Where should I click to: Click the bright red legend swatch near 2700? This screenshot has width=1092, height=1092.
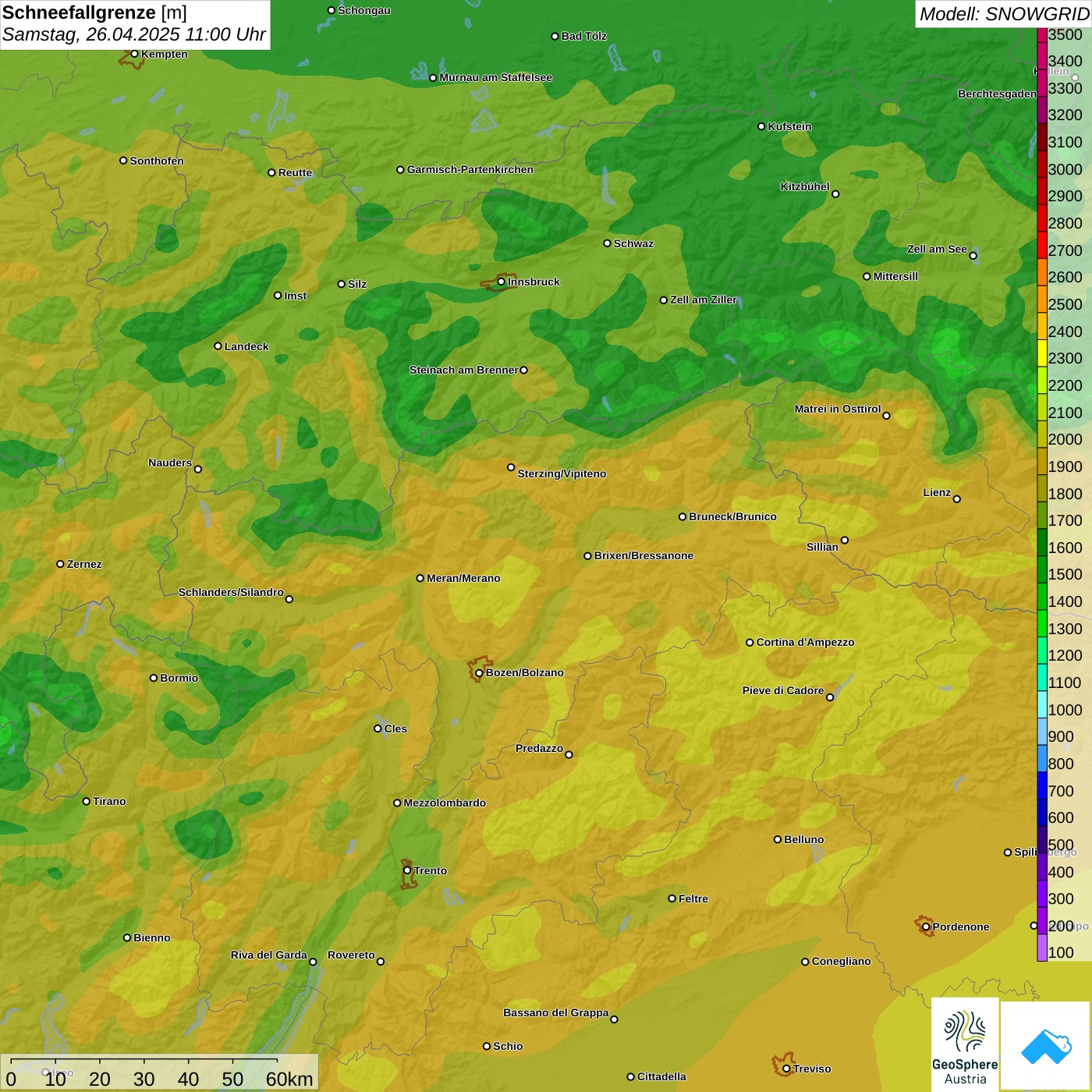click(x=1042, y=244)
